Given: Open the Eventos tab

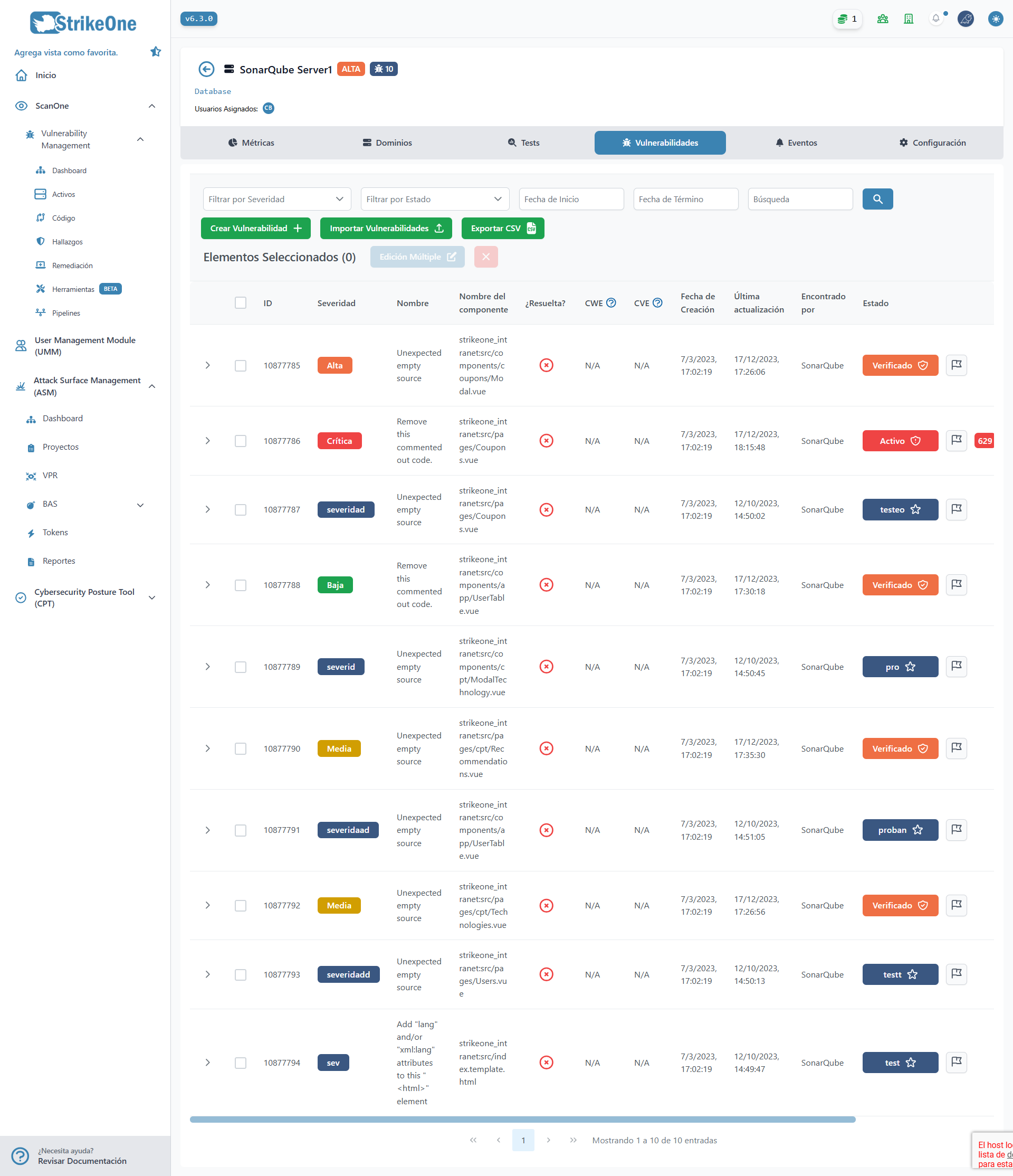Looking at the screenshot, I should pos(796,143).
